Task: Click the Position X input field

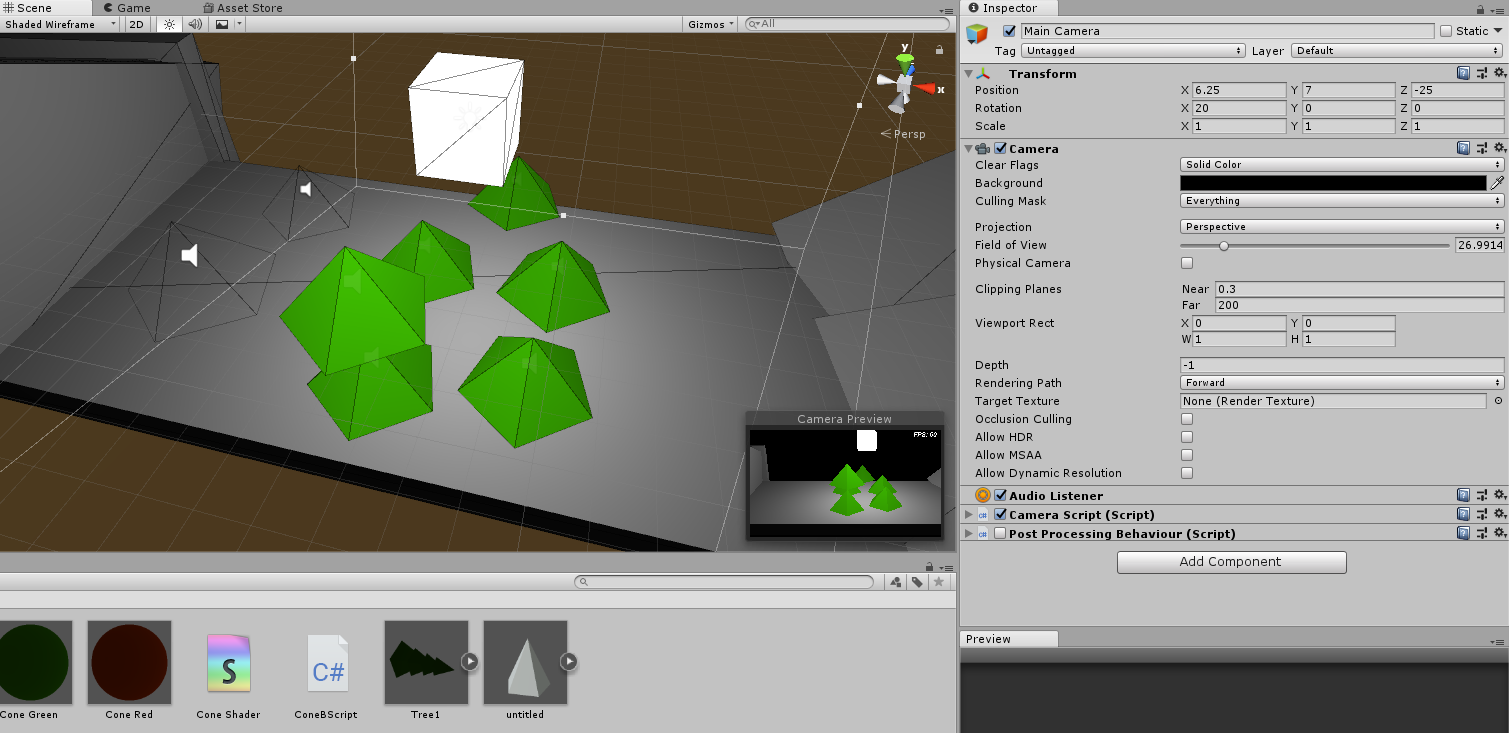Action: (1239, 90)
